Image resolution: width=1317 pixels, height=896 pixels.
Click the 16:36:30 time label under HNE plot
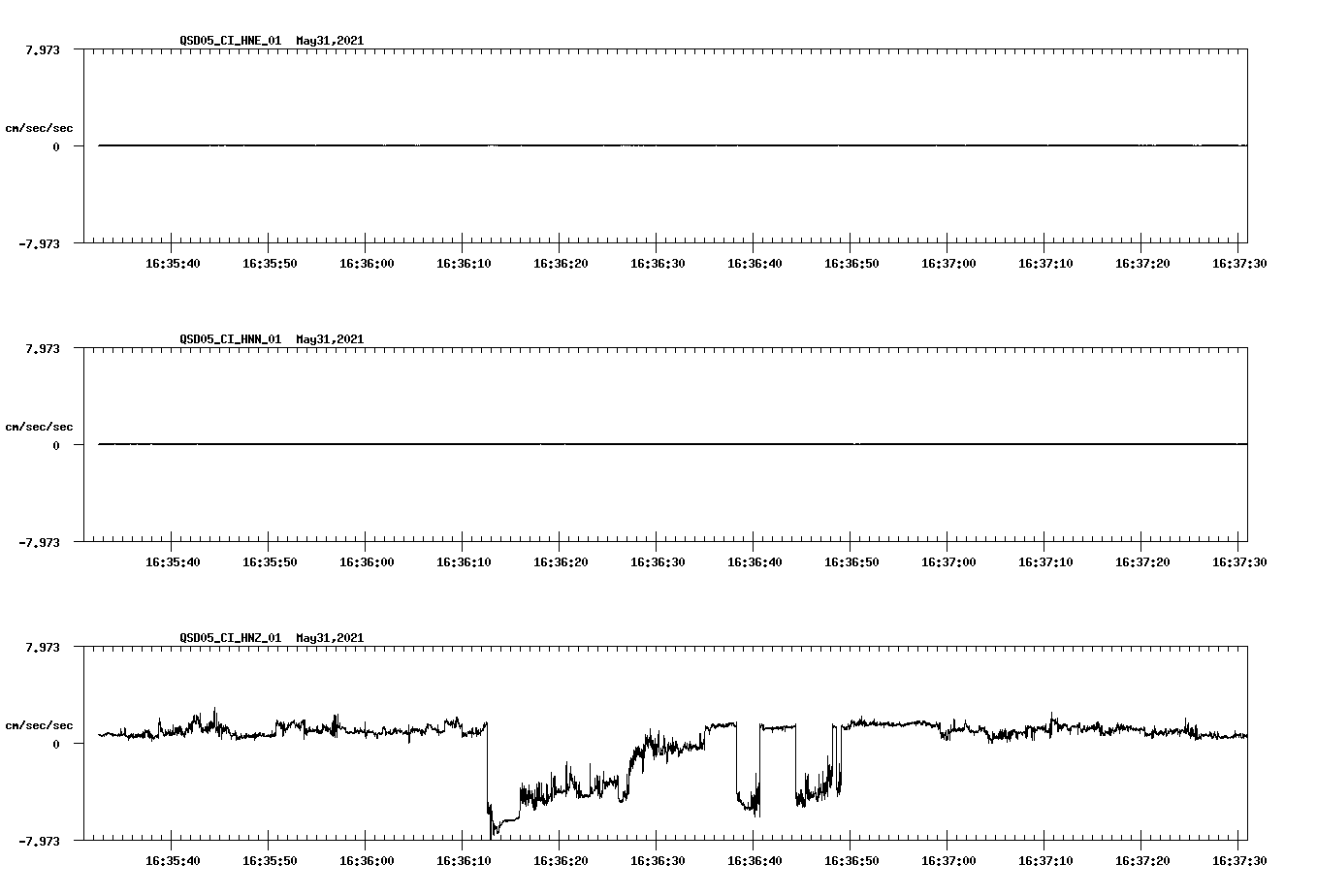point(658,264)
